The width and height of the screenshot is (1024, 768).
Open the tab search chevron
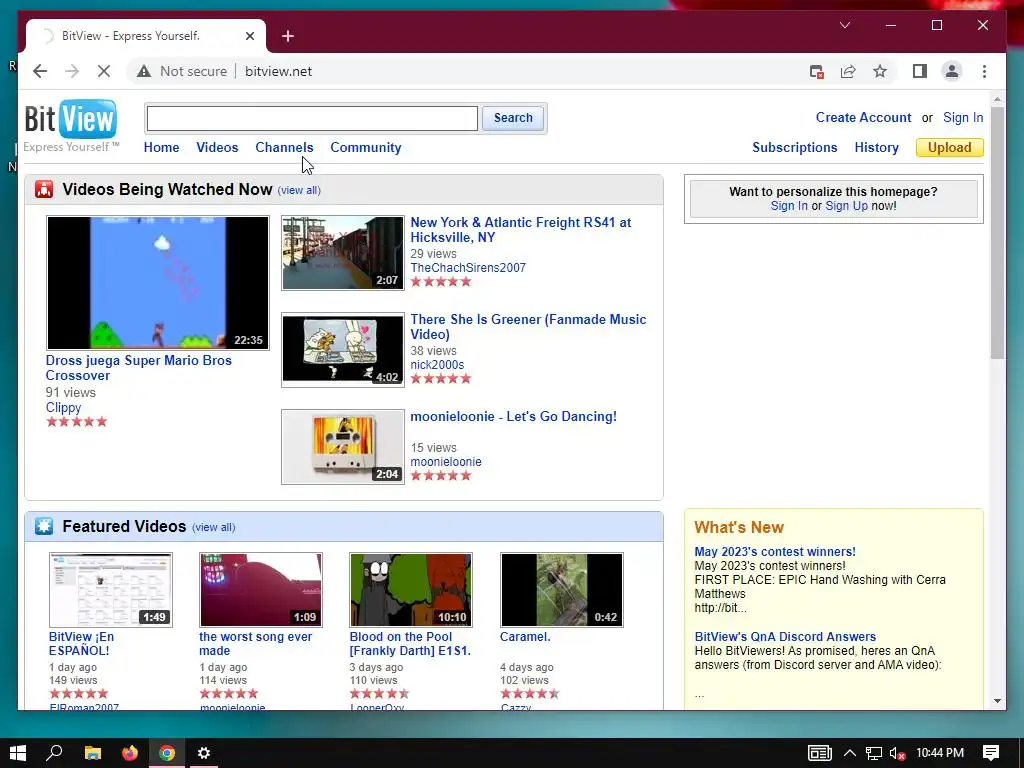point(844,25)
